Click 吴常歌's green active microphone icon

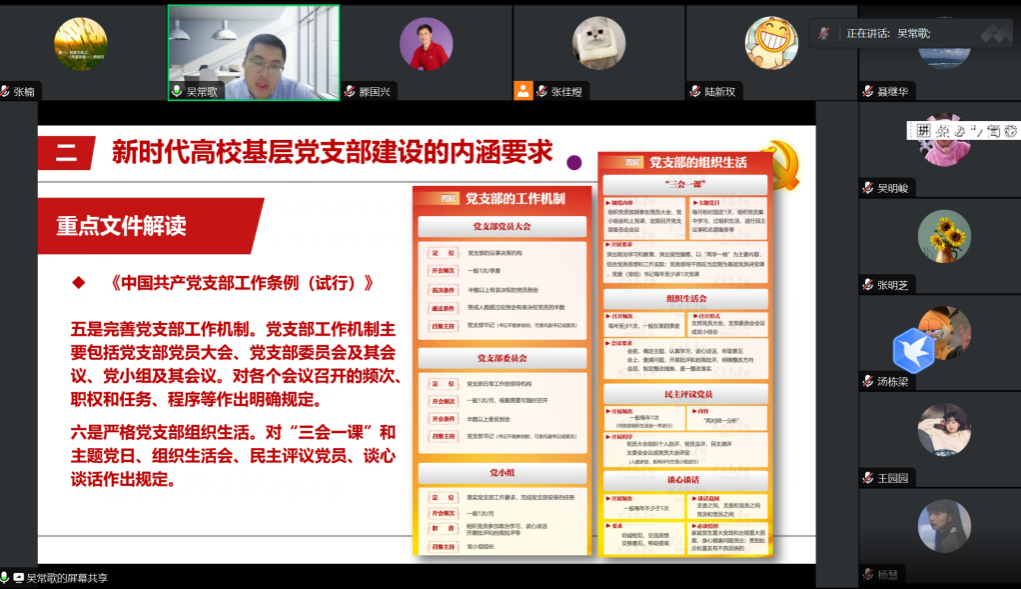[177, 91]
